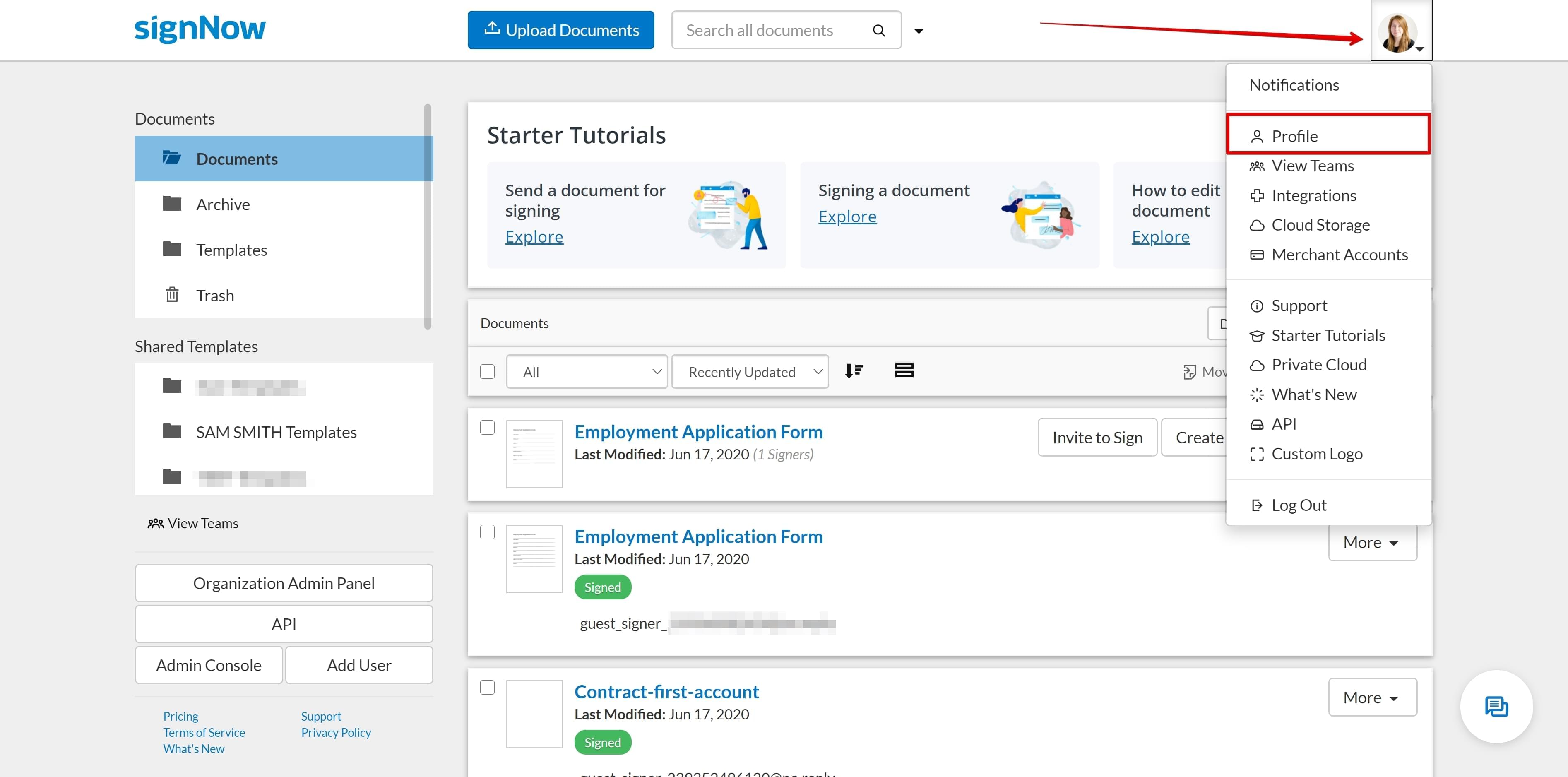Open the All filter dropdown
Image resolution: width=1568 pixels, height=777 pixels.
tap(587, 371)
